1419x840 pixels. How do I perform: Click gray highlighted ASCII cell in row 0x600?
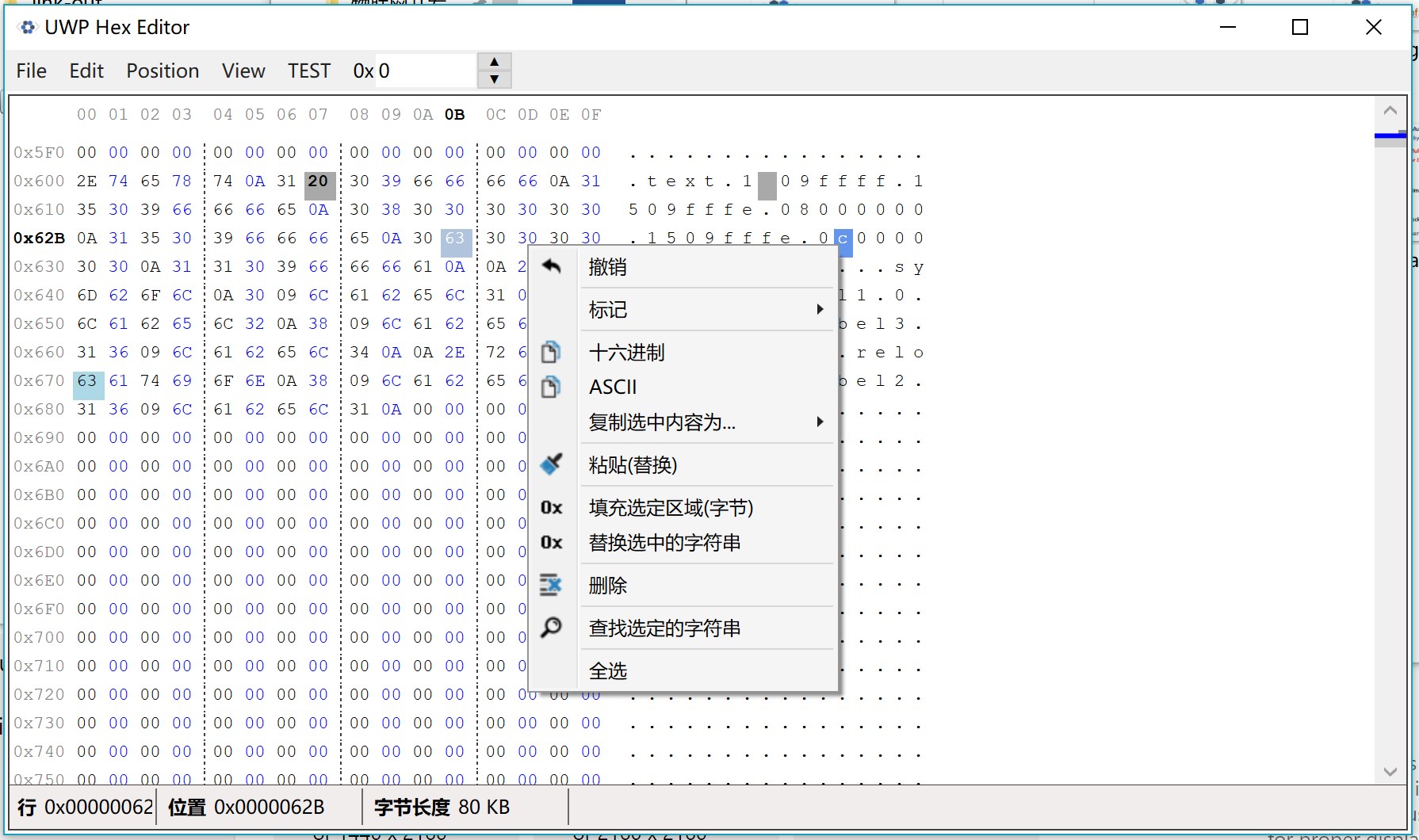click(x=767, y=185)
